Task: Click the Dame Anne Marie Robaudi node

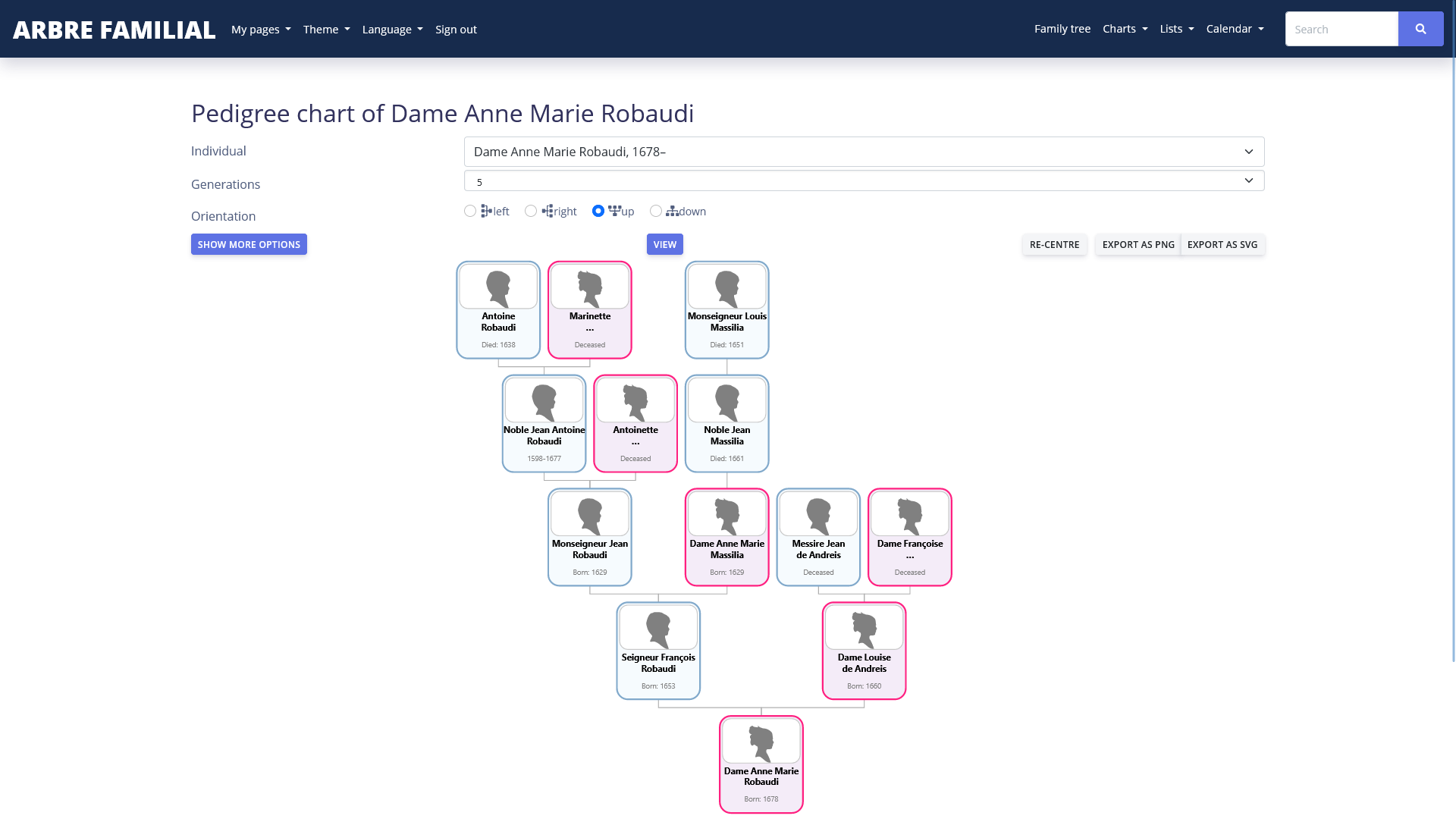Action: 761,765
